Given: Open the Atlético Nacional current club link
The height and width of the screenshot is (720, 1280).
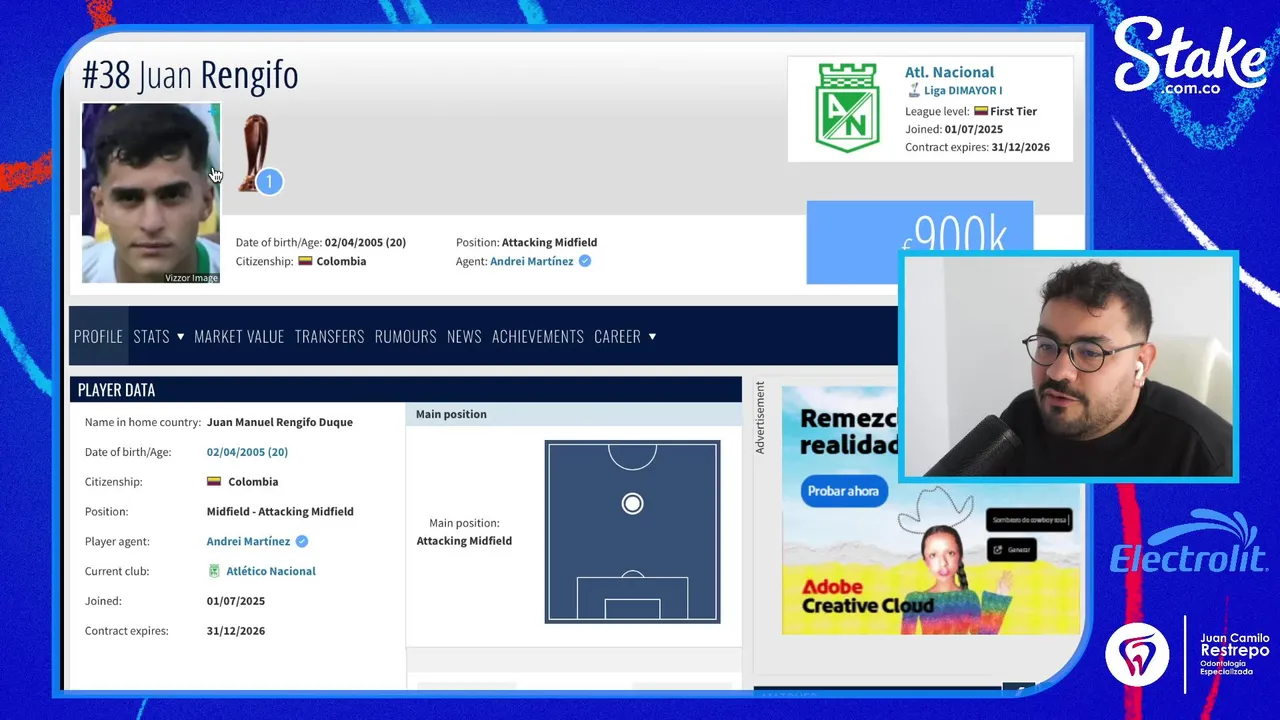Looking at the screenshot, I should click(271, 571).
